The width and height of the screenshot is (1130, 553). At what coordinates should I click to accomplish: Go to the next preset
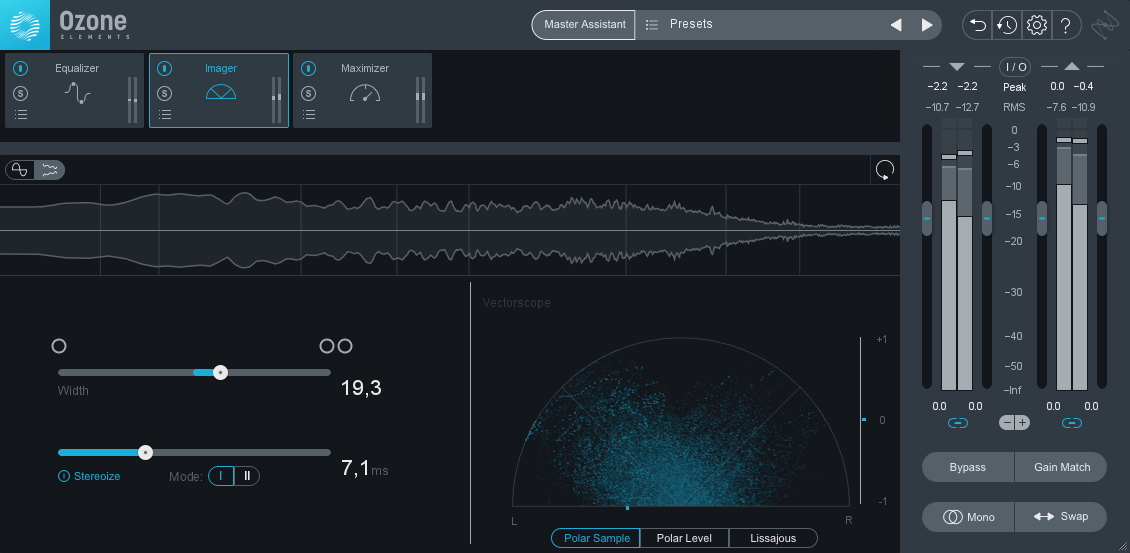pos(927,25)
